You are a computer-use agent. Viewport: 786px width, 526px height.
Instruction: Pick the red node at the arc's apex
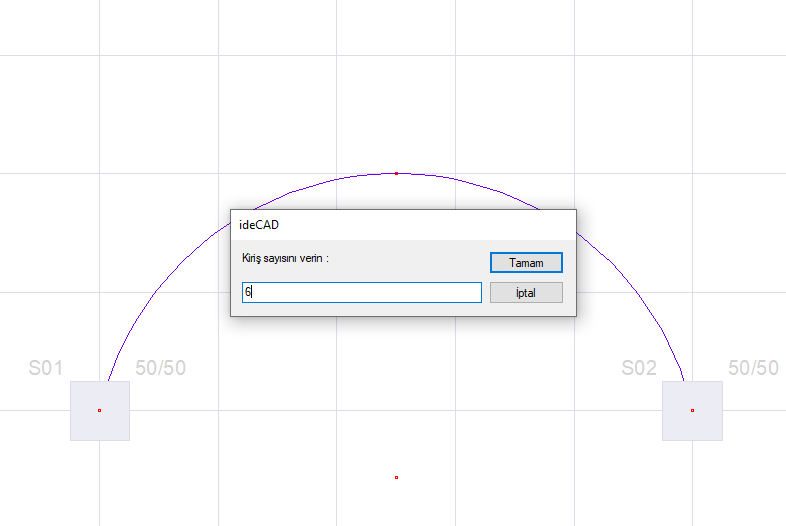(x=396, y=173)
